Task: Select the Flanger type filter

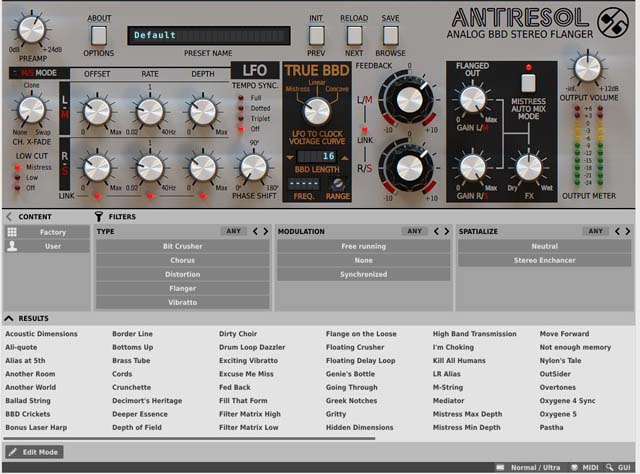Action: point(182,288)
